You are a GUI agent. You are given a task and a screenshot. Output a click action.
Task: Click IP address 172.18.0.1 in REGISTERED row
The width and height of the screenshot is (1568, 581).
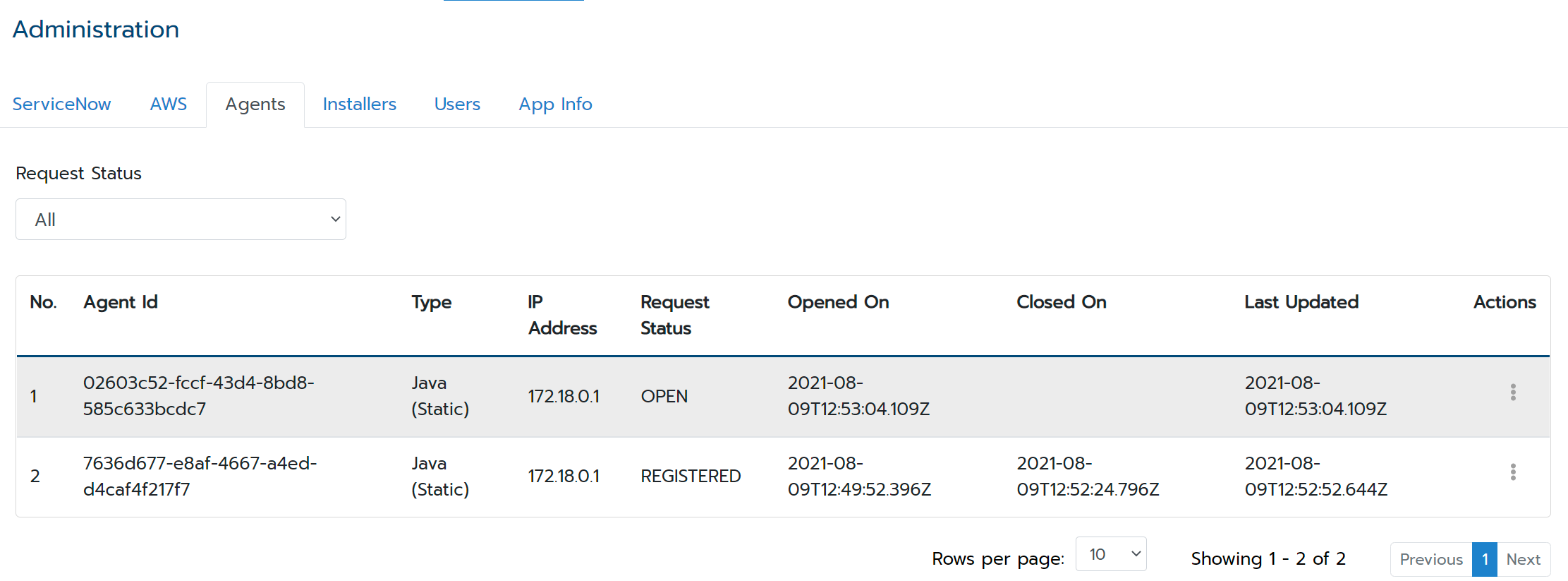564,477
